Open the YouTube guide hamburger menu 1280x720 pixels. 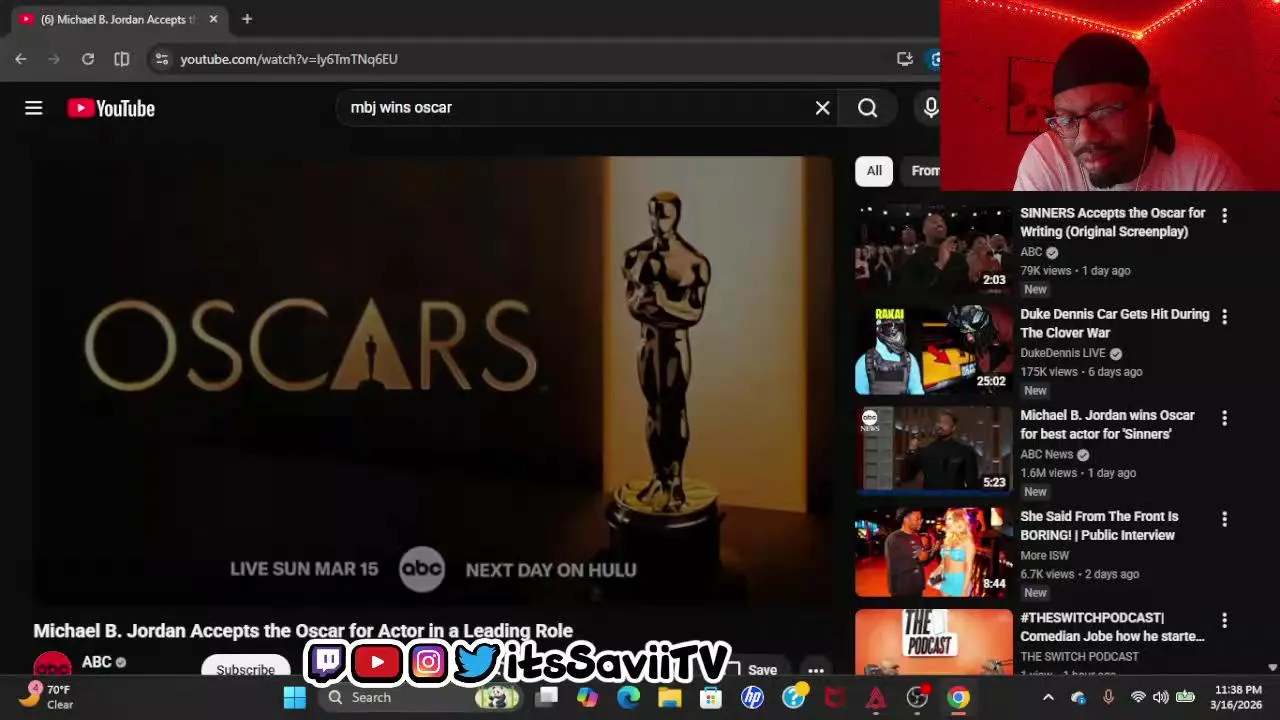tap(34, 108)
